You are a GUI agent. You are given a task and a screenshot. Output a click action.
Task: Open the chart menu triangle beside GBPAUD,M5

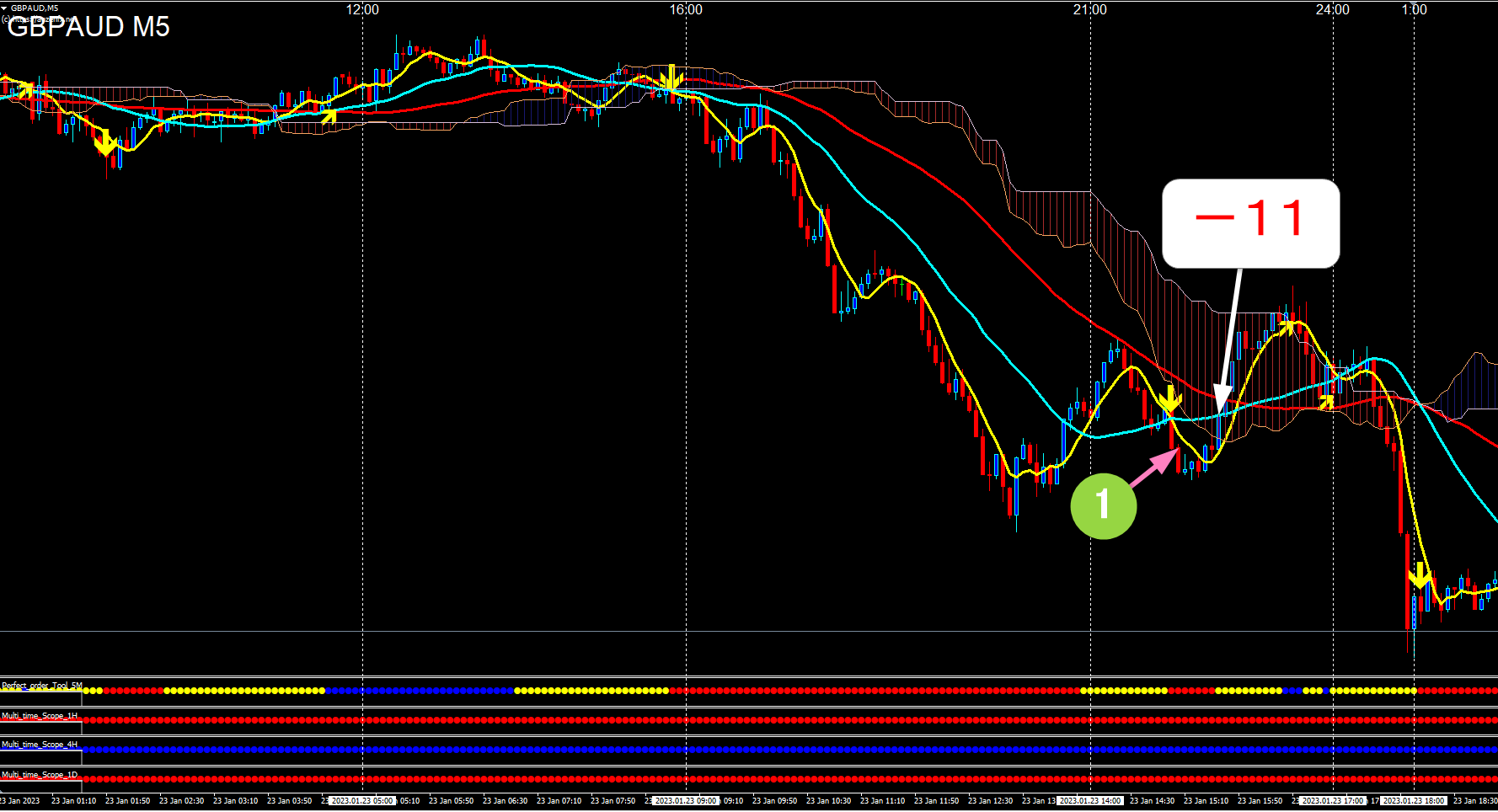[x=4, y=8]
